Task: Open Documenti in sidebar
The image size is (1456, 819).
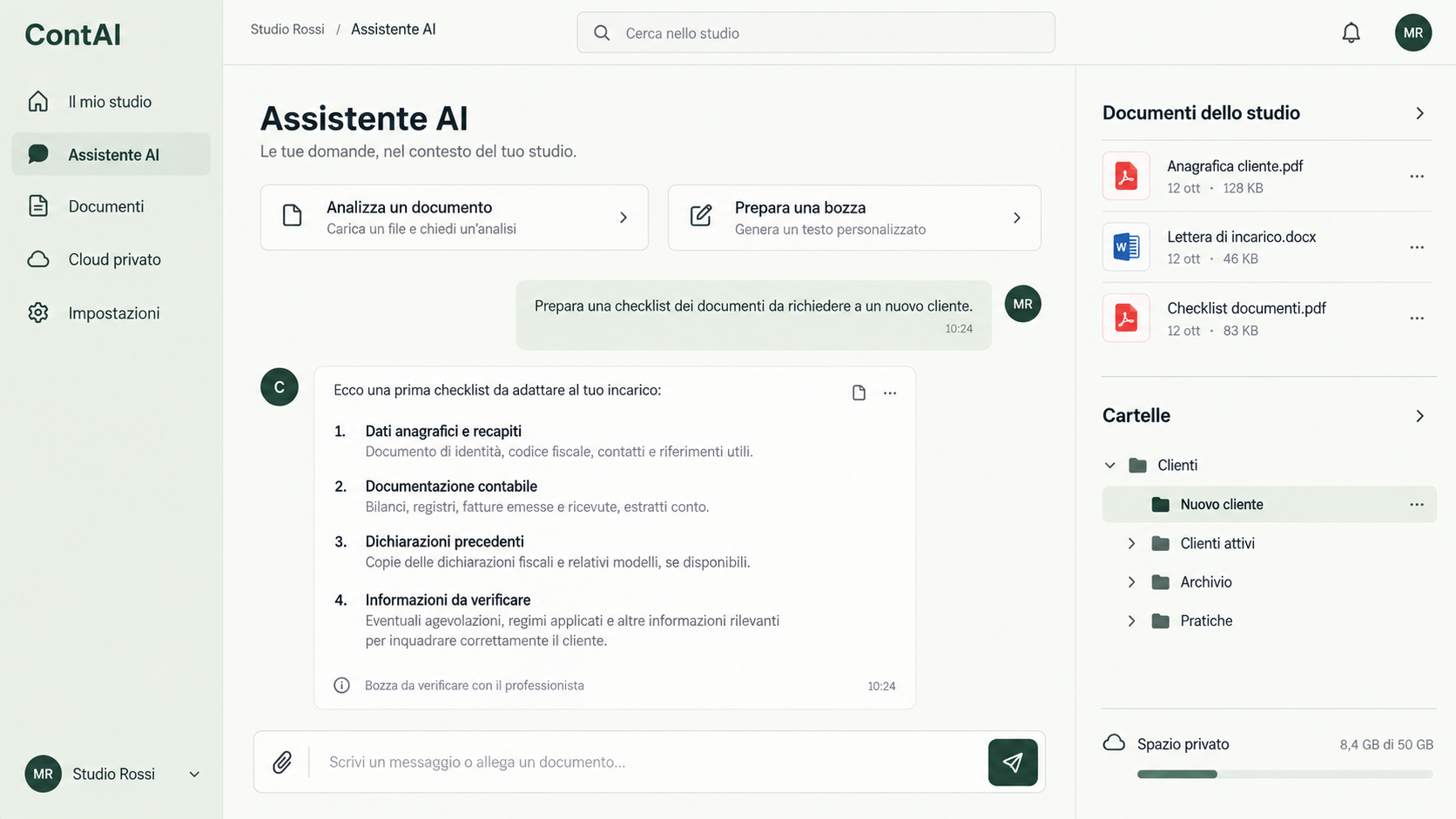Action: coord(111,206)
